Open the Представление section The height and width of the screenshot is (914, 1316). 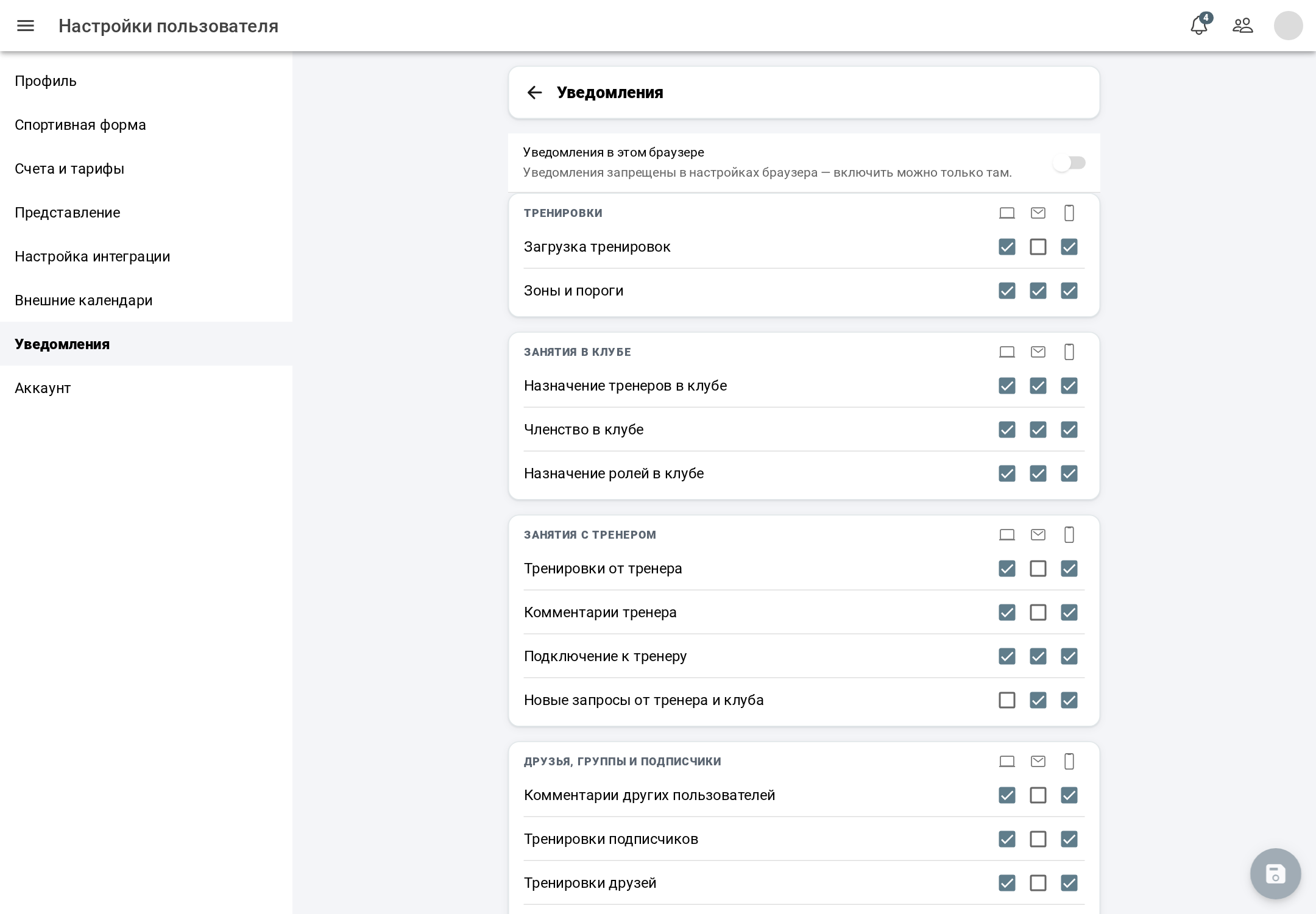(146, 213)
